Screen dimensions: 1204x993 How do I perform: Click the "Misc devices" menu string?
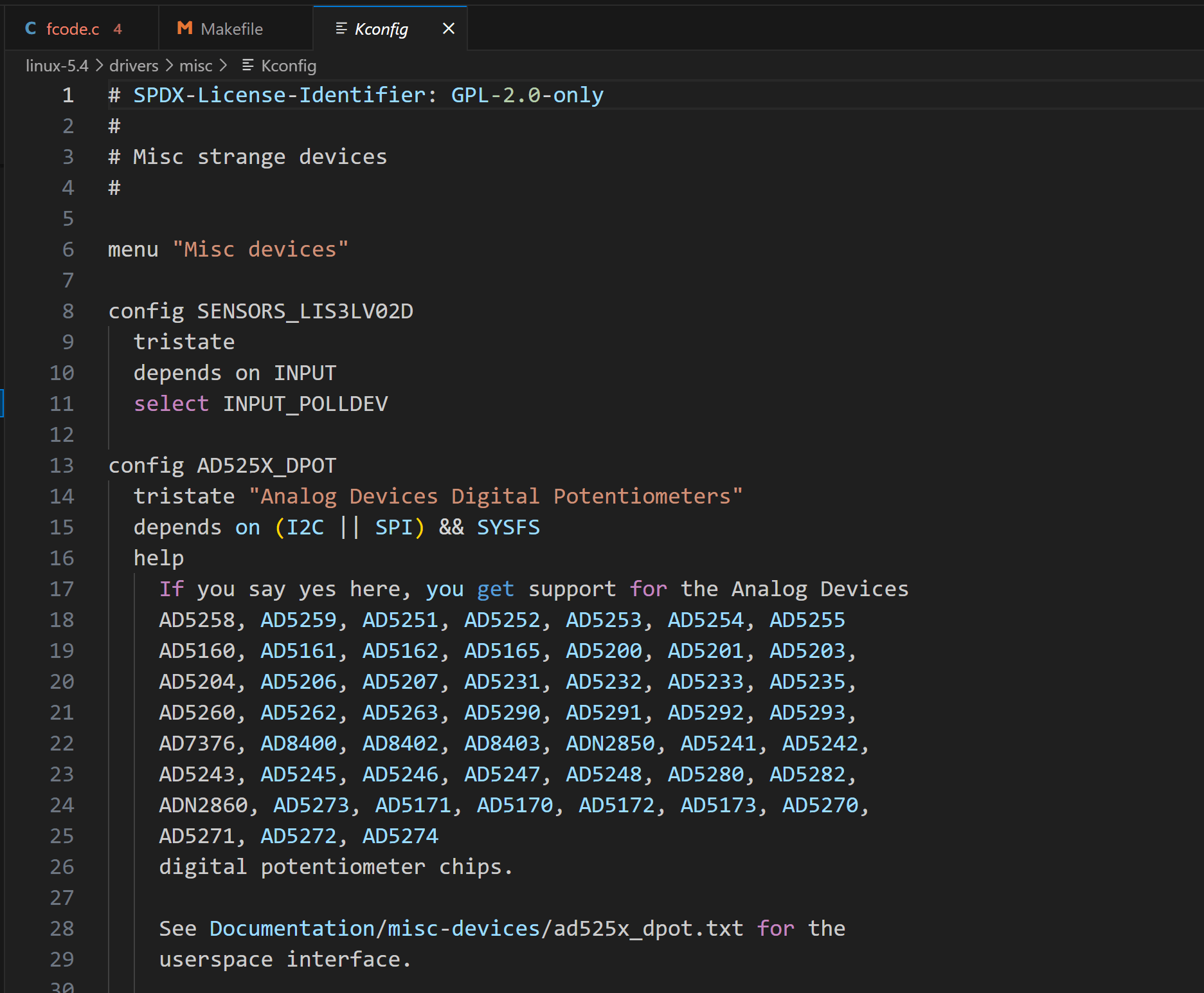coord(260,250)
